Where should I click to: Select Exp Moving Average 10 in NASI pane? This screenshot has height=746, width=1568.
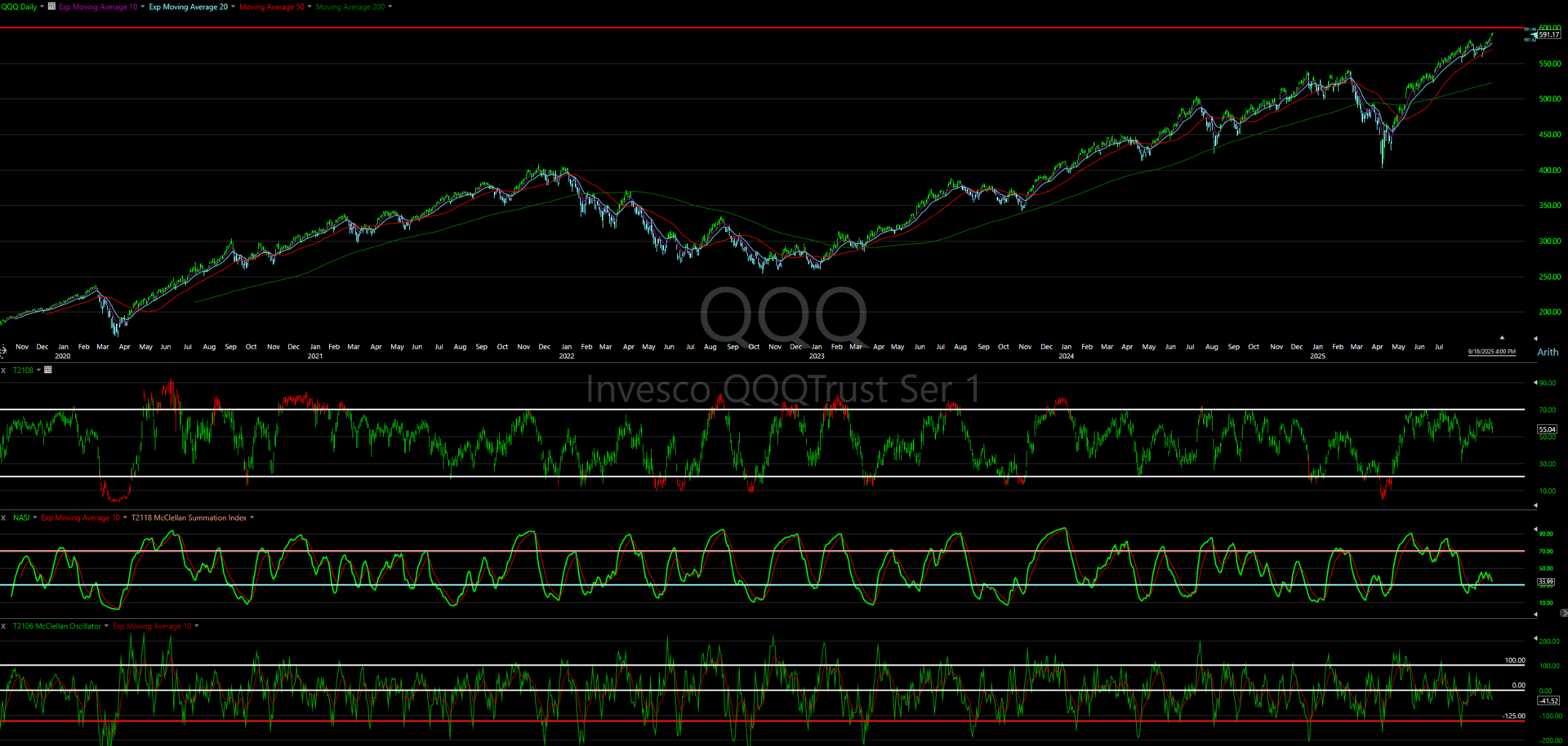[81, 517]
